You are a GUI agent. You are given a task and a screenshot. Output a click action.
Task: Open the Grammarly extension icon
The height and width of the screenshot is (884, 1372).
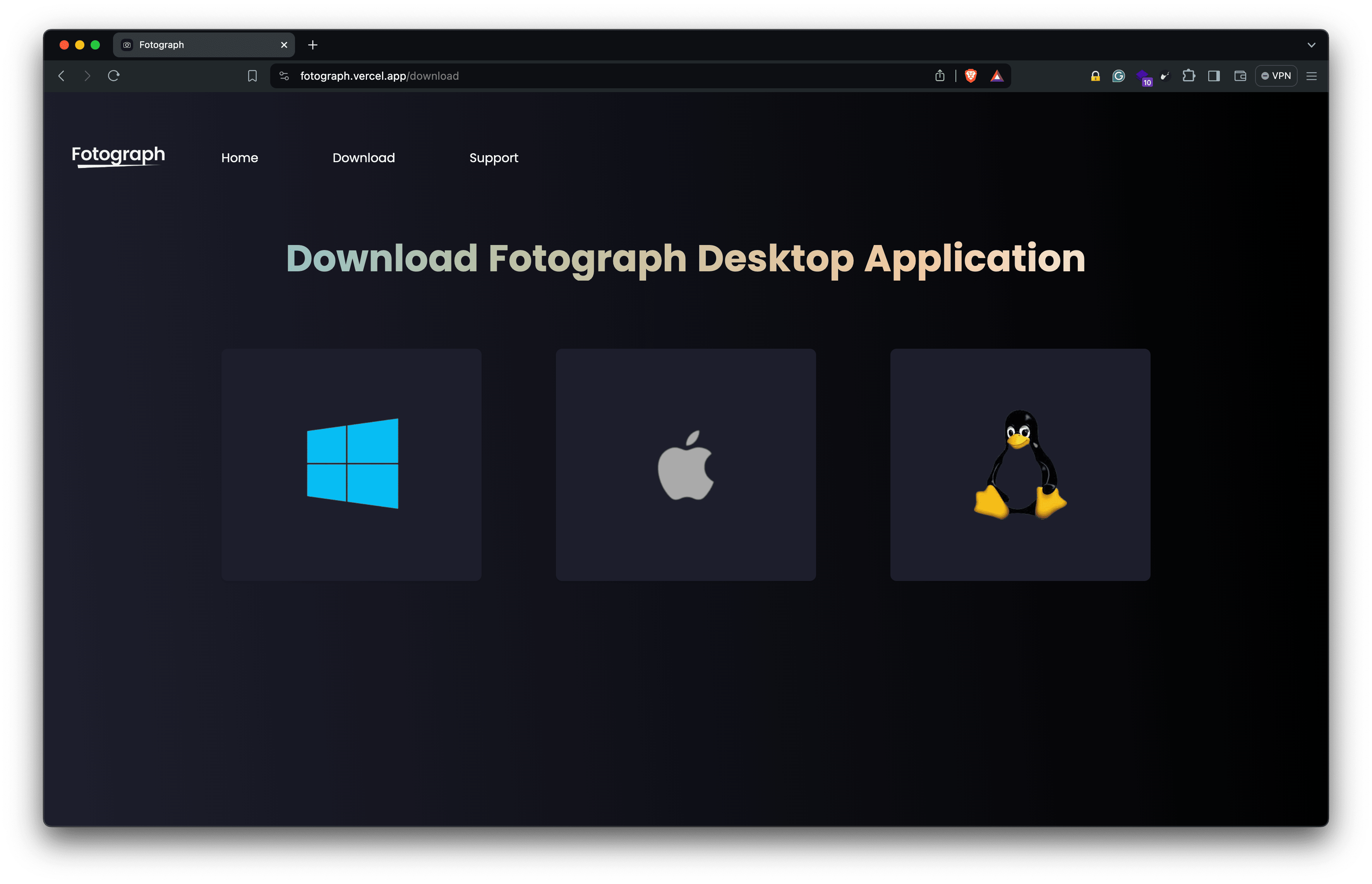pos(1118,76)
